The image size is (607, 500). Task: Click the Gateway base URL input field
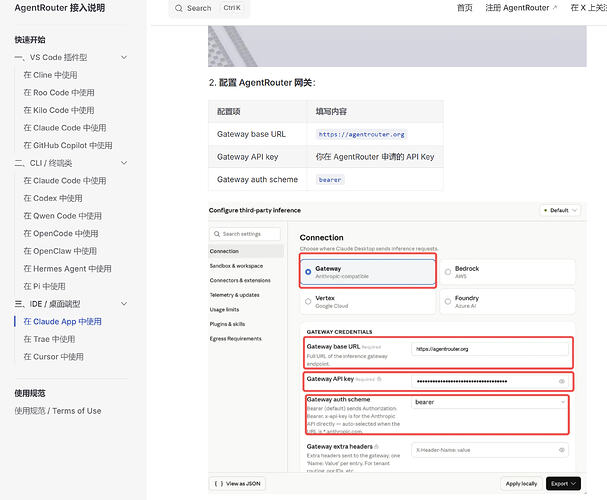(x=490, y=349)
